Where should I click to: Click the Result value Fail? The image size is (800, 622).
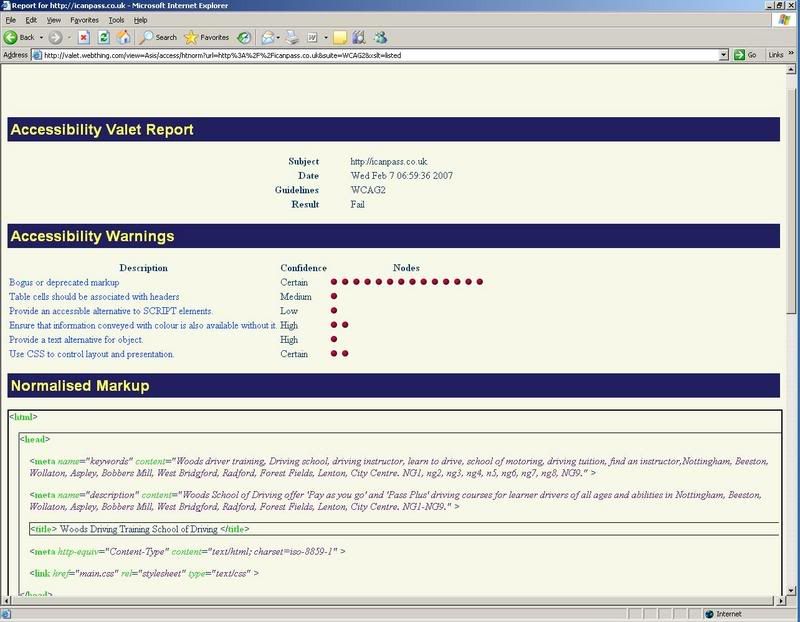(357, 204)
